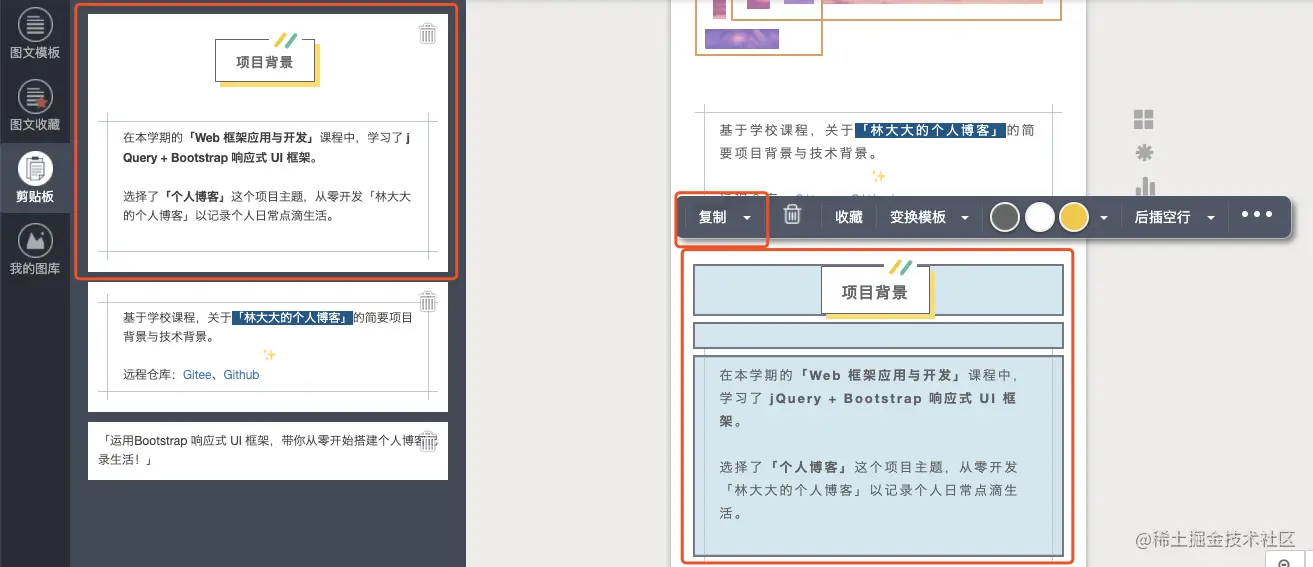Click the 在本学期的 paragraph in the editor
The image size is (1313, 567).
pyautogui.click(x=867, y=398)
